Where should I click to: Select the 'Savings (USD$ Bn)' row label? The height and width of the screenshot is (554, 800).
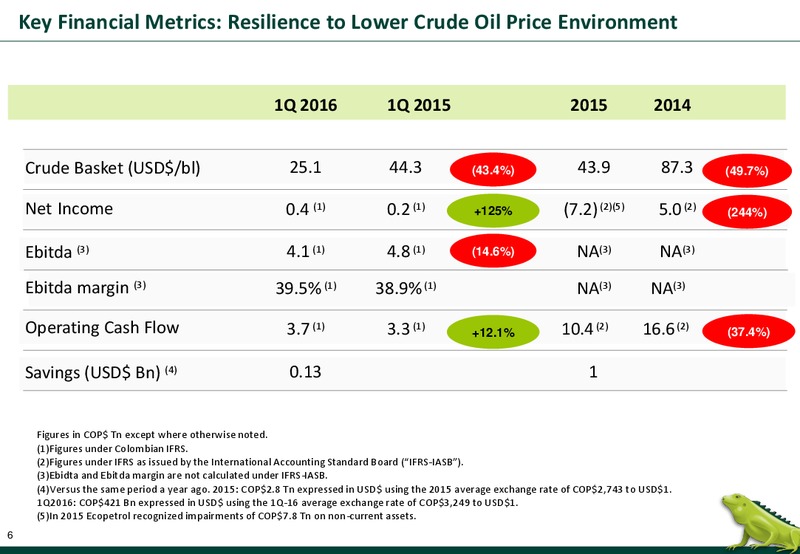coord(101,372)
